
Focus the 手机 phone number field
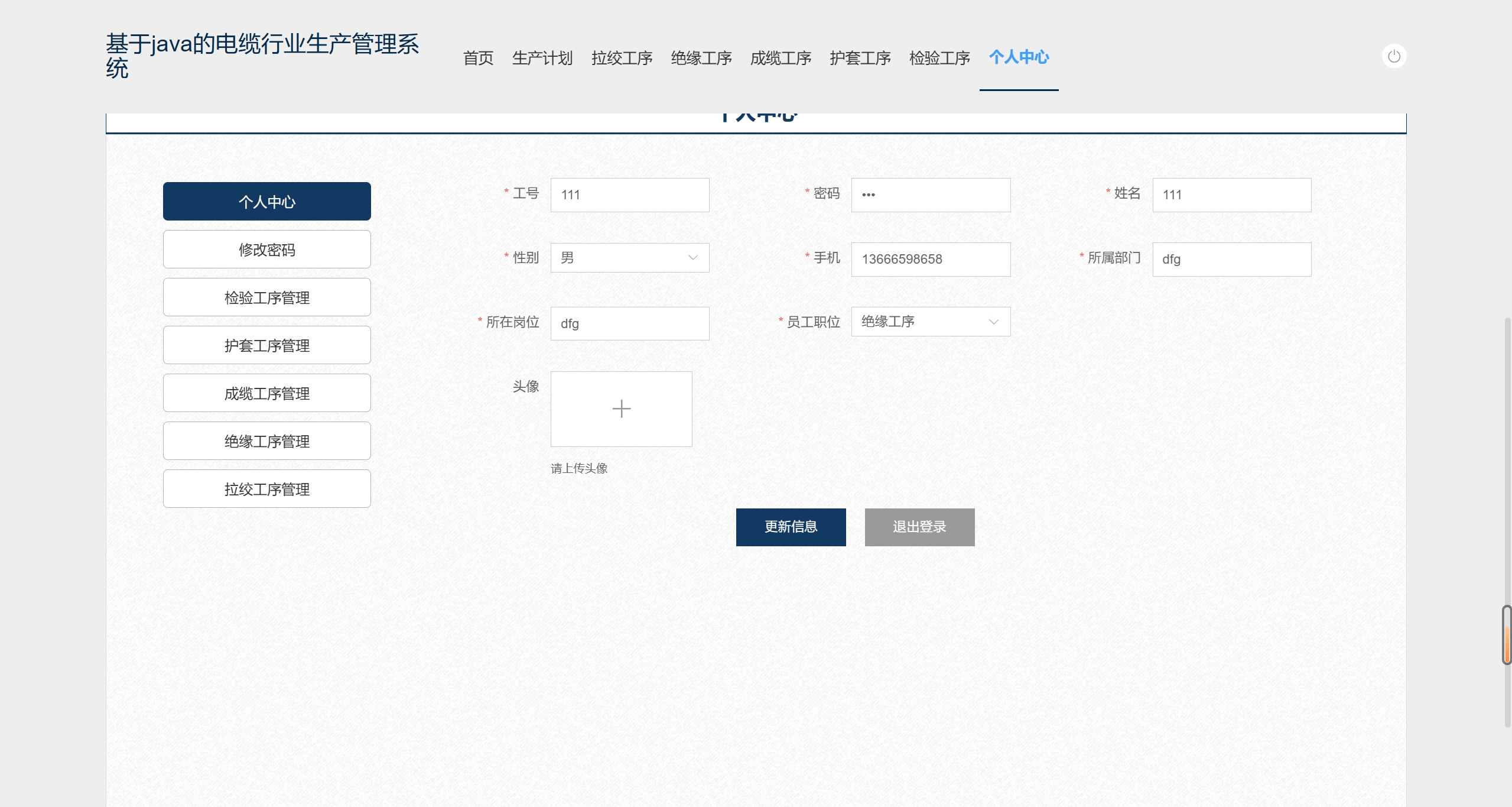tap(931, 260)
